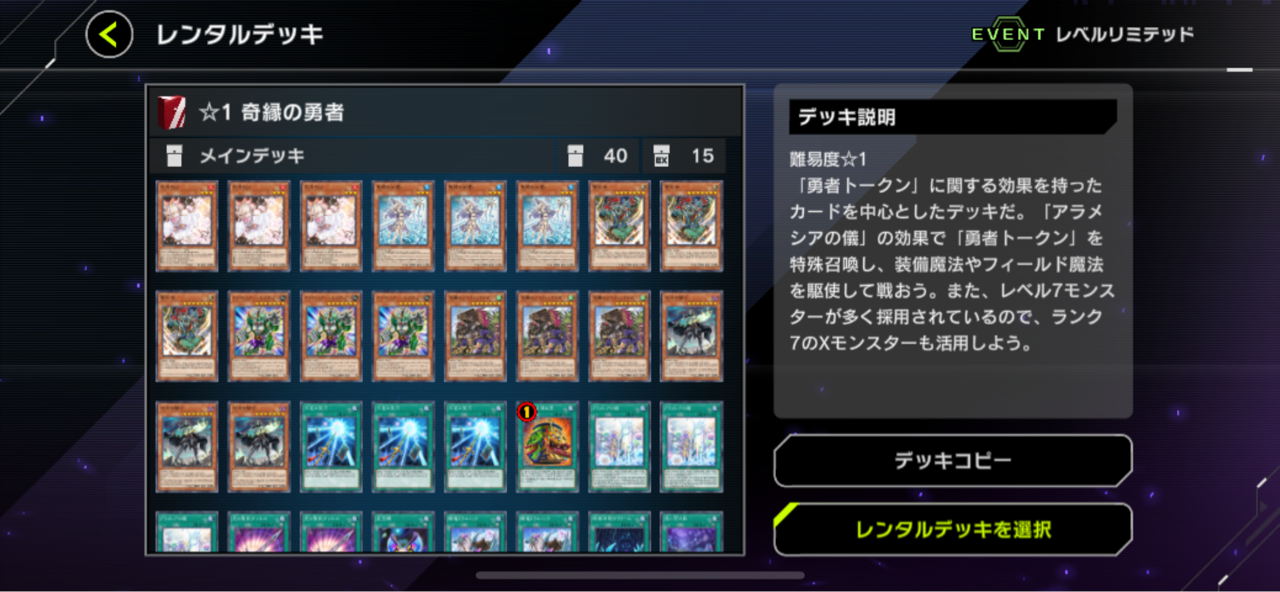Click the bottom home indicator bar
1280x592 pixels.
640,575
